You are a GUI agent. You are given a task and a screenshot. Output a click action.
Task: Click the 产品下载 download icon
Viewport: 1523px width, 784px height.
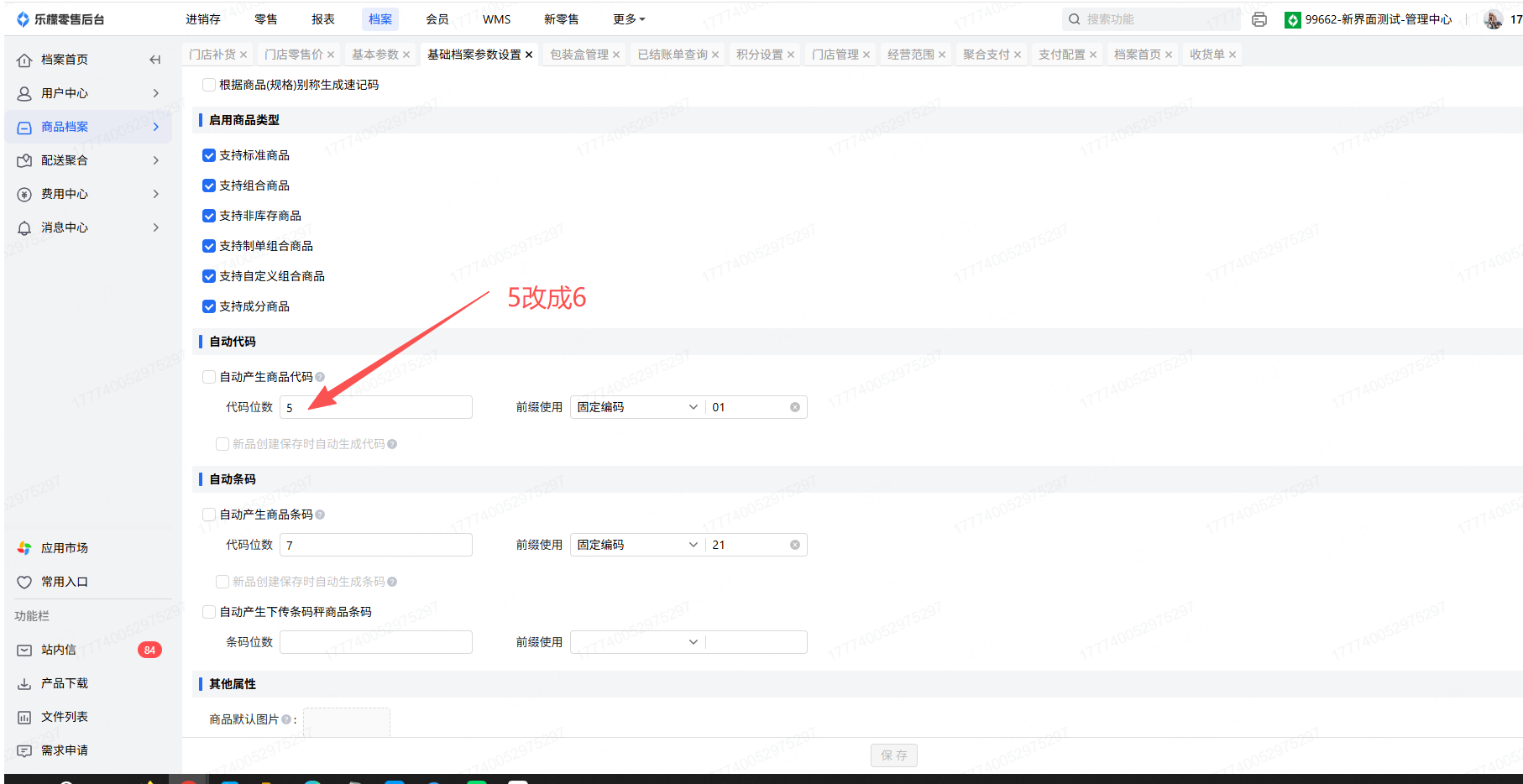pyautogui.click(x=24, y=683)
